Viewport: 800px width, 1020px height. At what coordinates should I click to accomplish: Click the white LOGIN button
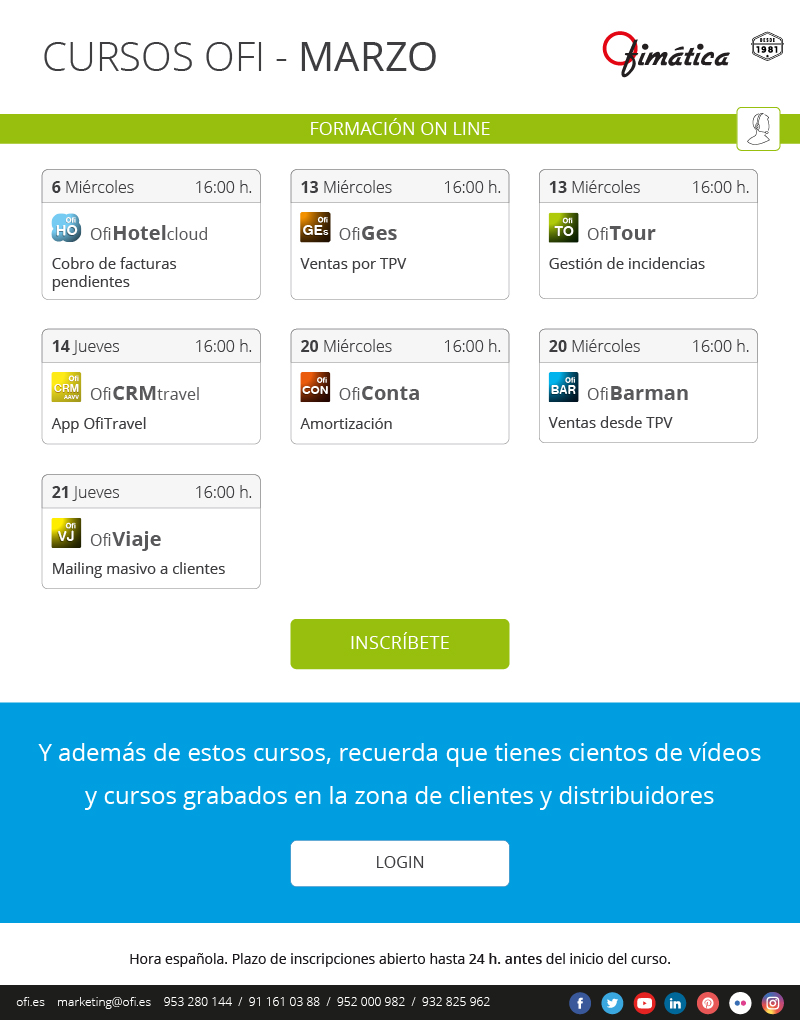coord(399,863)
